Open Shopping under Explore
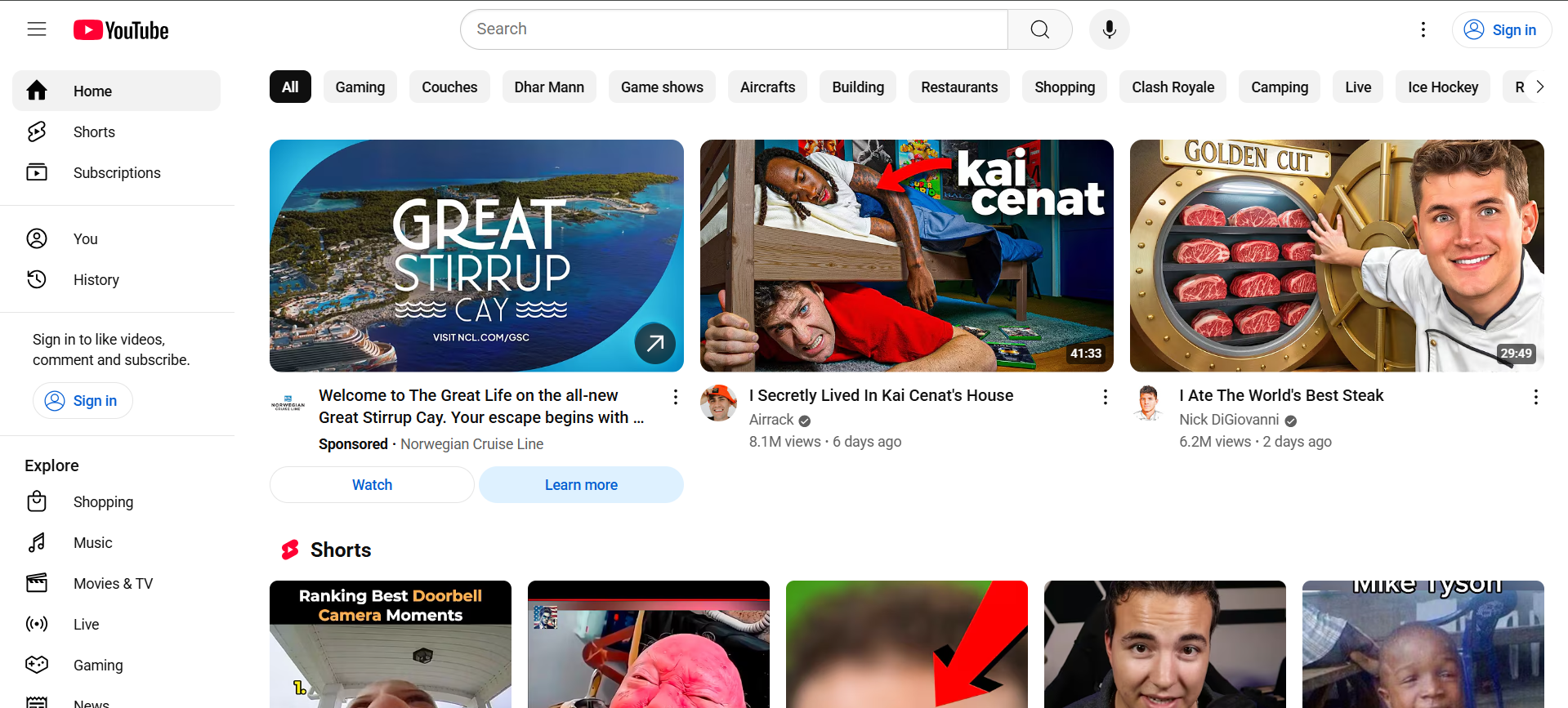 pyautogui.click(x=116, y=501)
